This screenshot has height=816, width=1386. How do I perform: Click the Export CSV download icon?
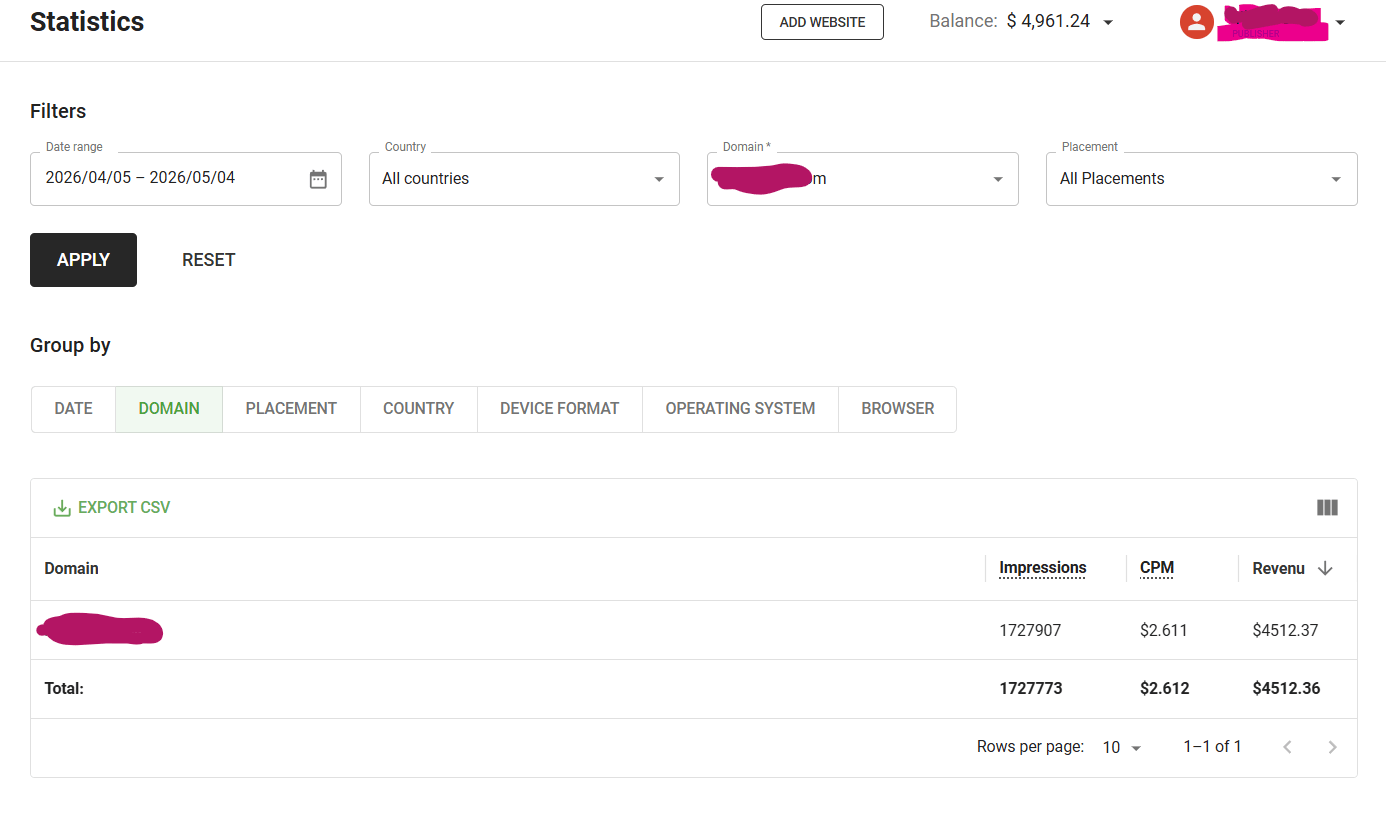pos(62,508)
